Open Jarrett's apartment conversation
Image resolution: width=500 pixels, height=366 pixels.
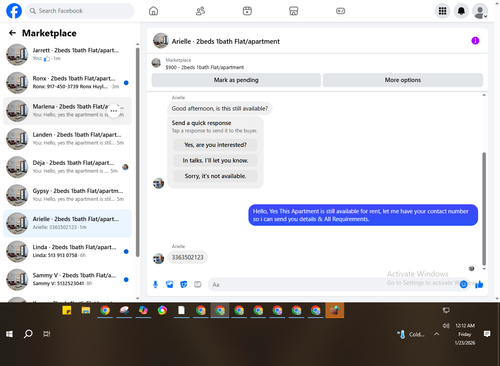click(x=67, y=54)
